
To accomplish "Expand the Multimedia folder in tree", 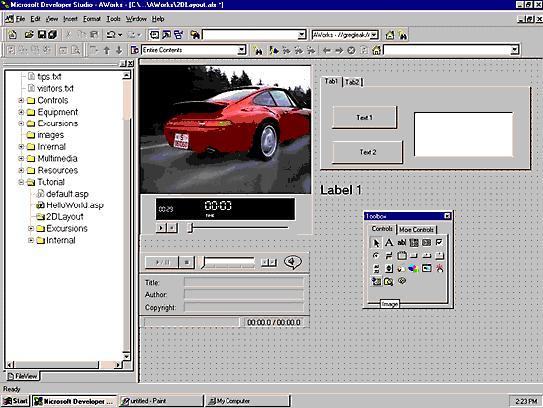I will pos(21,159).
